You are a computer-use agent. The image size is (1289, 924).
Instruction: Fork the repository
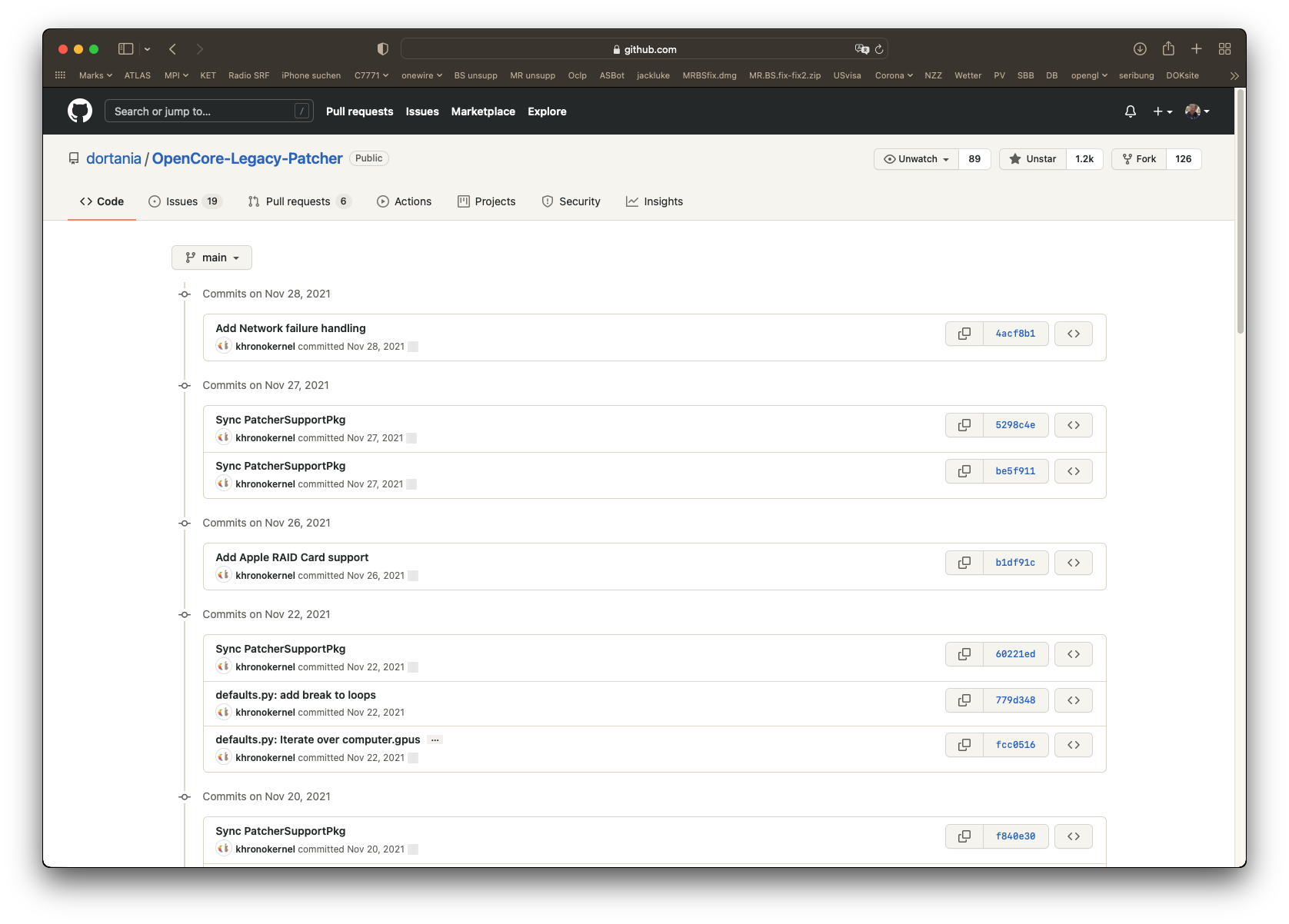tap(1139, 159)
